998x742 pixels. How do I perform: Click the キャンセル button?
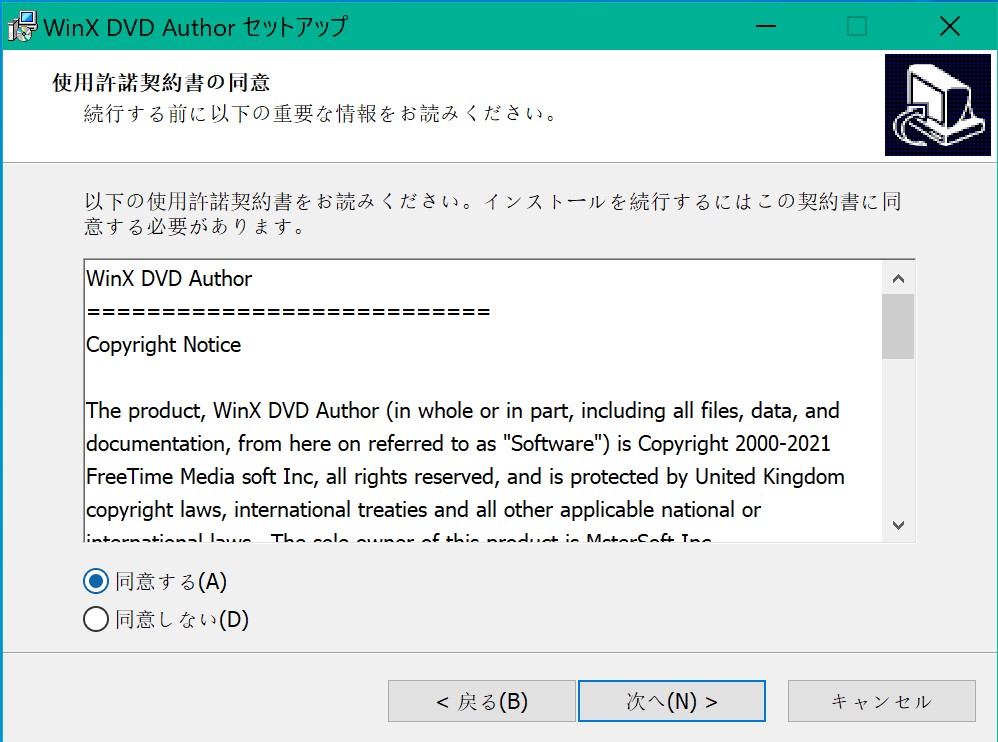pyautogui.click(x=882, y=701)
